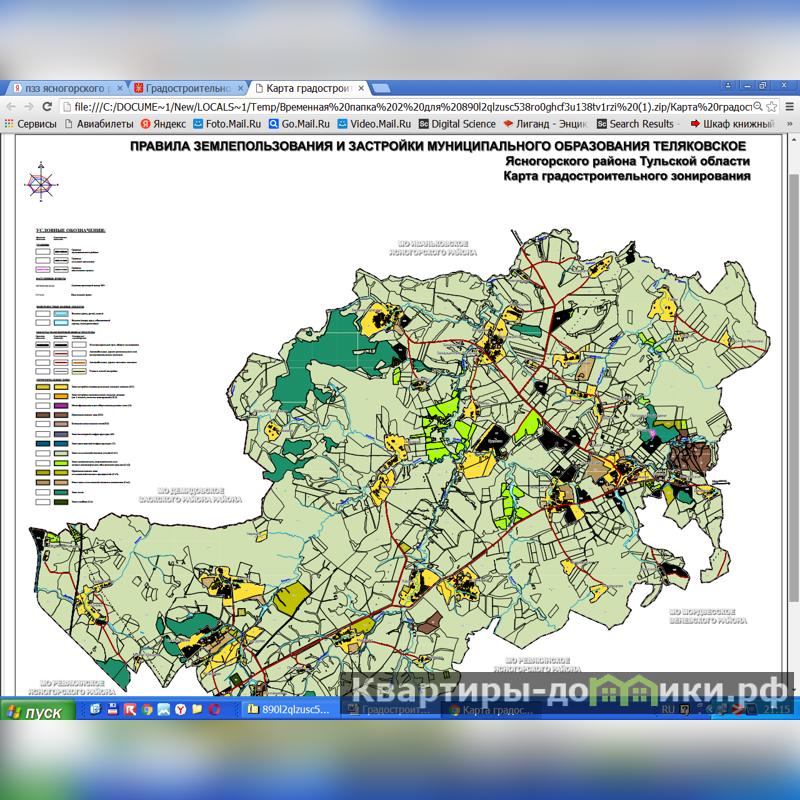This screenshot has width=800, height=800.
Task: Click the browser Forward arrow button
Action: (x=29, y=106)
